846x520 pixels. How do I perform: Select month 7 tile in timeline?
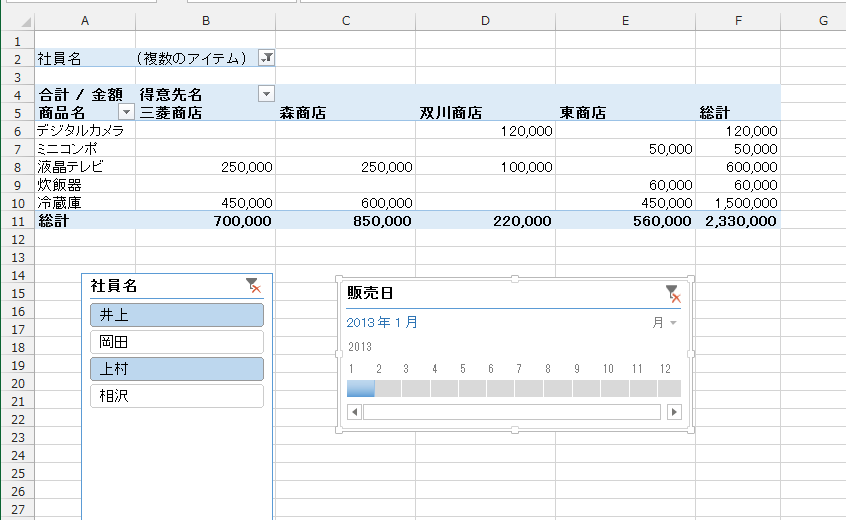[x=529, y=388]
